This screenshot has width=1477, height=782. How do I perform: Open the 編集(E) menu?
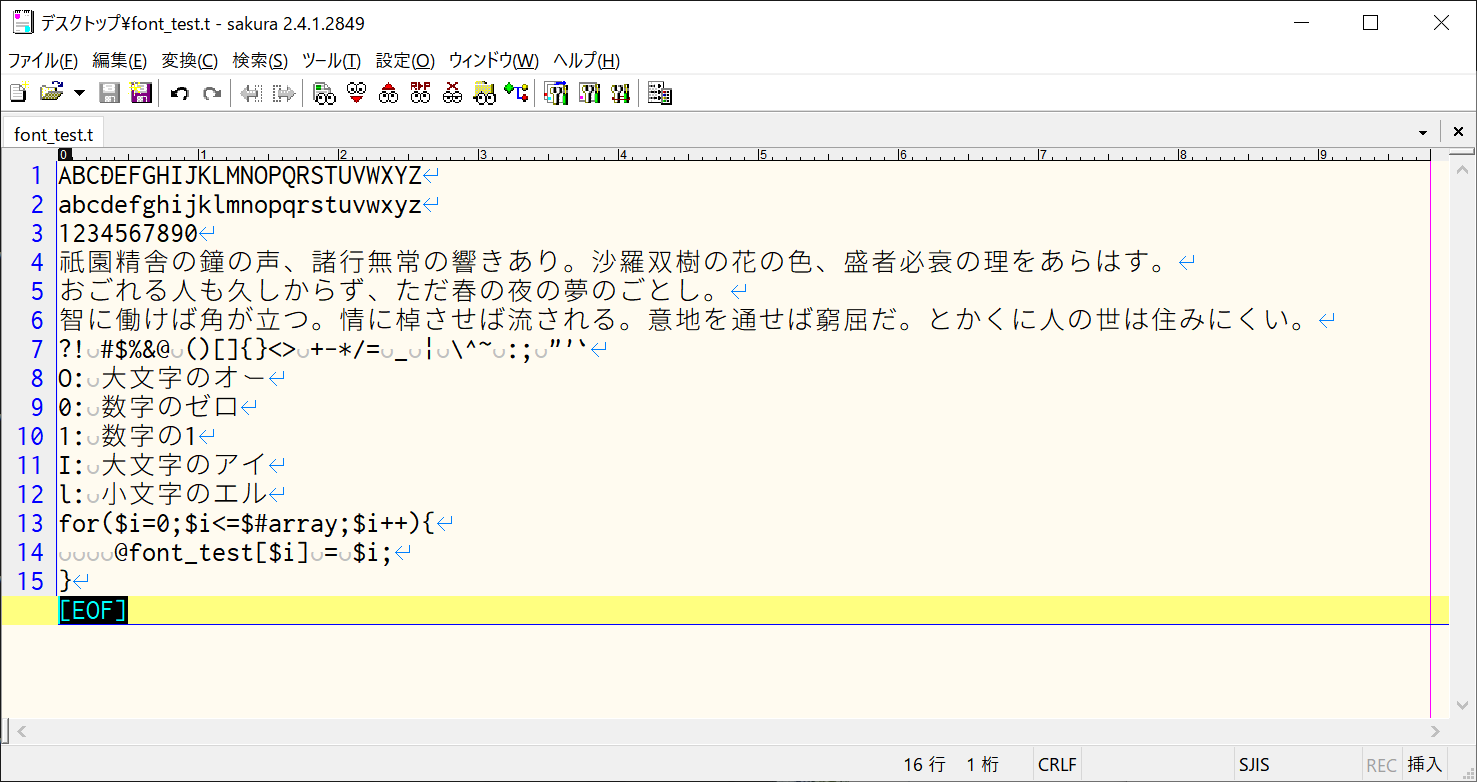[x=119, y=60]
